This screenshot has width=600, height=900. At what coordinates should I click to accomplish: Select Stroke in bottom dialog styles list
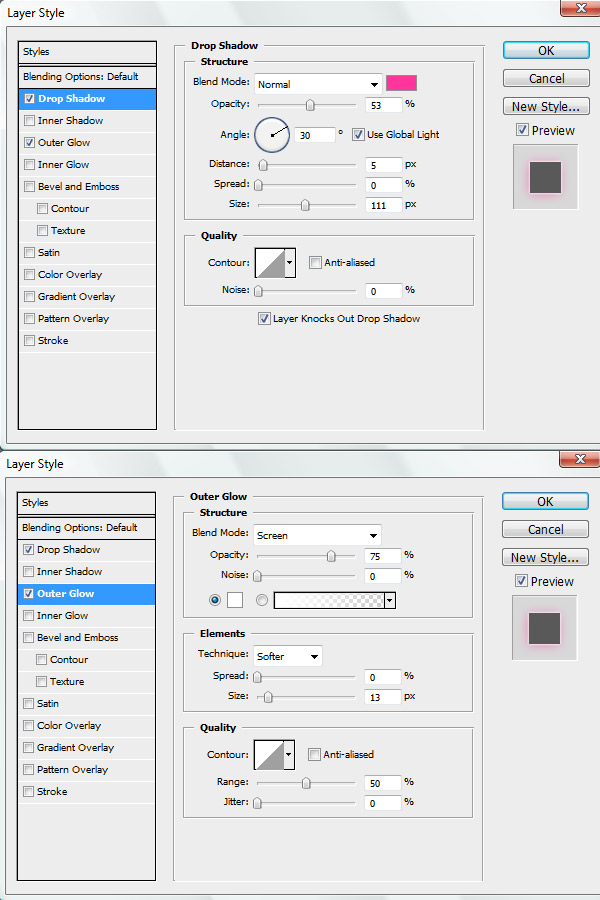86,792
